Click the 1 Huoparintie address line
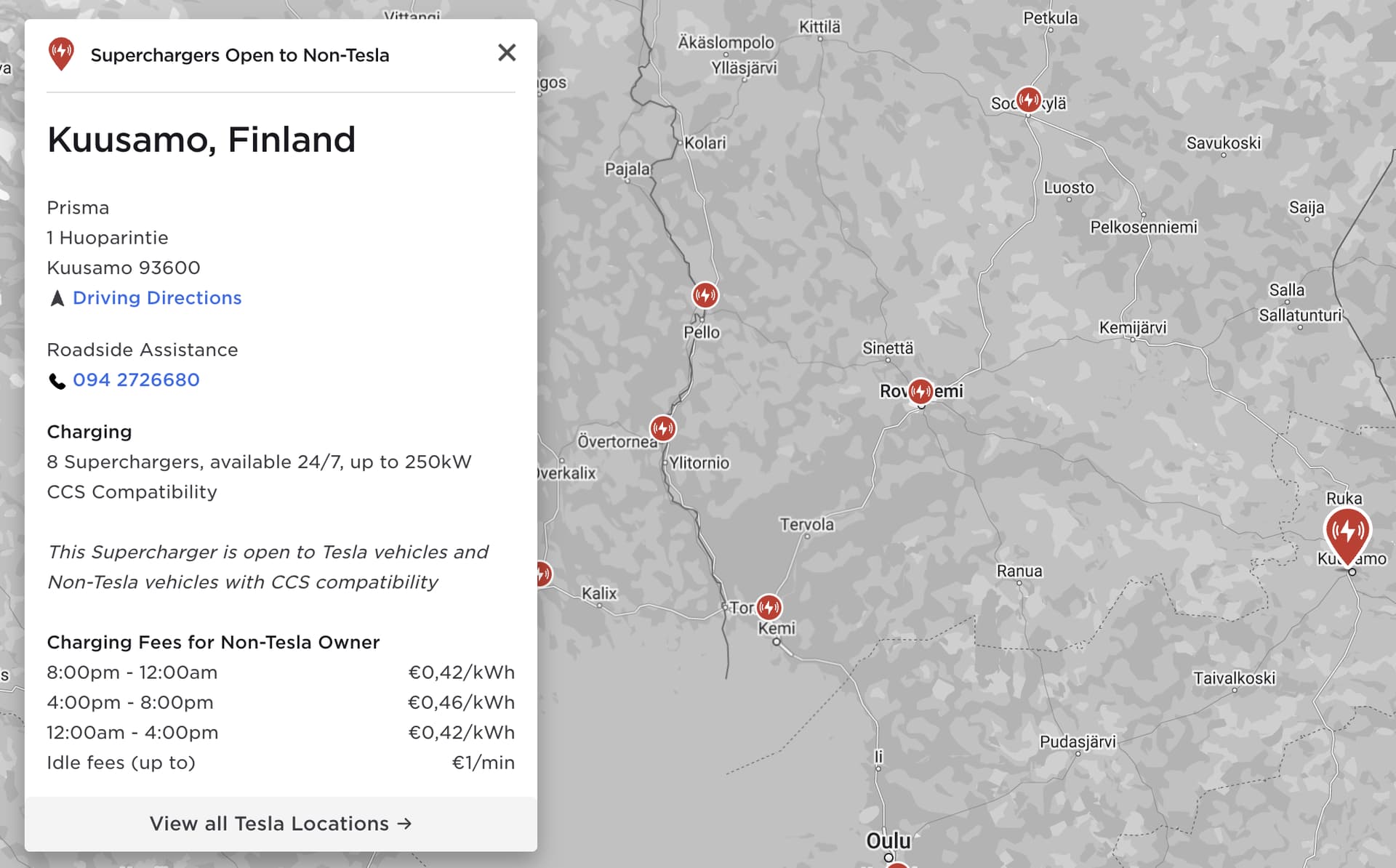 click(108, 238)
